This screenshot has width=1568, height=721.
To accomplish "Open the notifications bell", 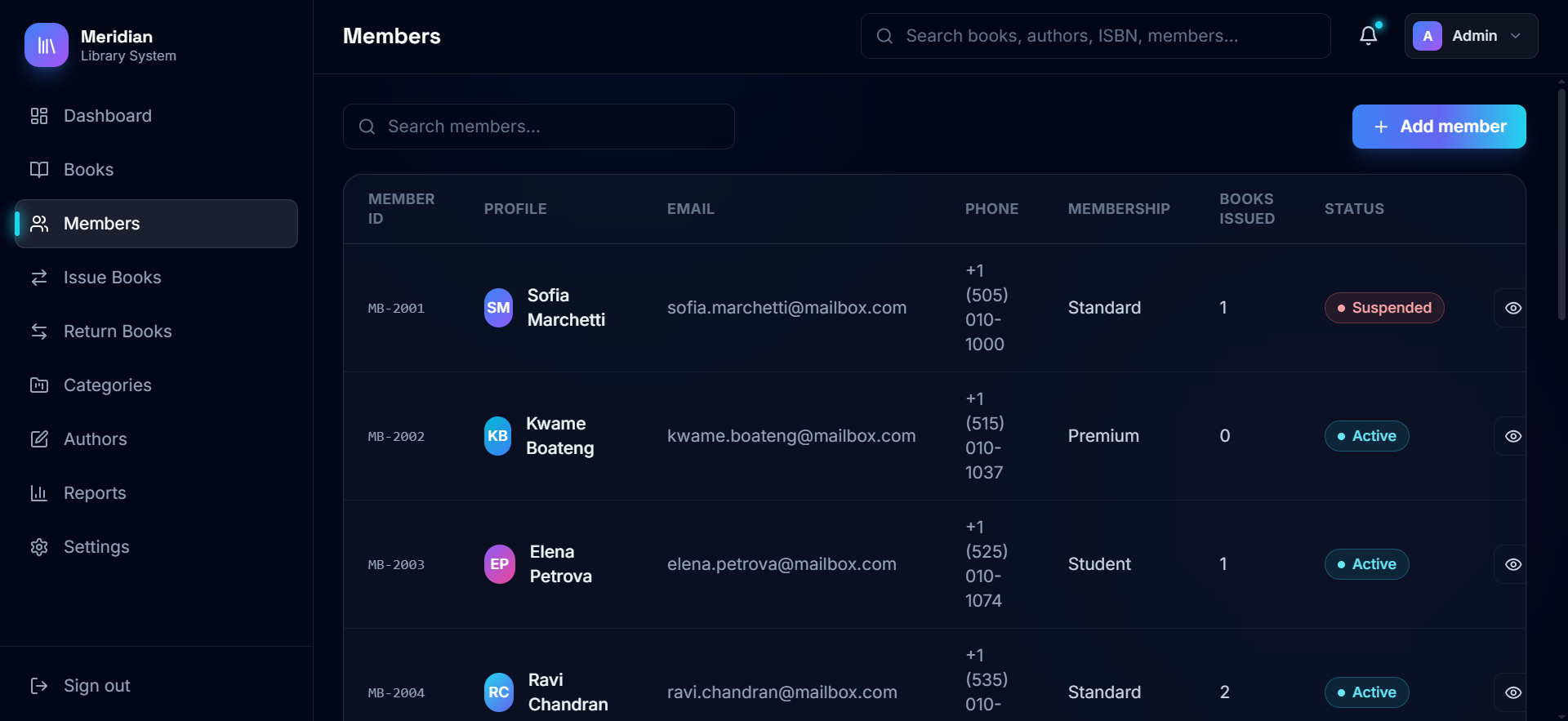I will pos(1369,36).
